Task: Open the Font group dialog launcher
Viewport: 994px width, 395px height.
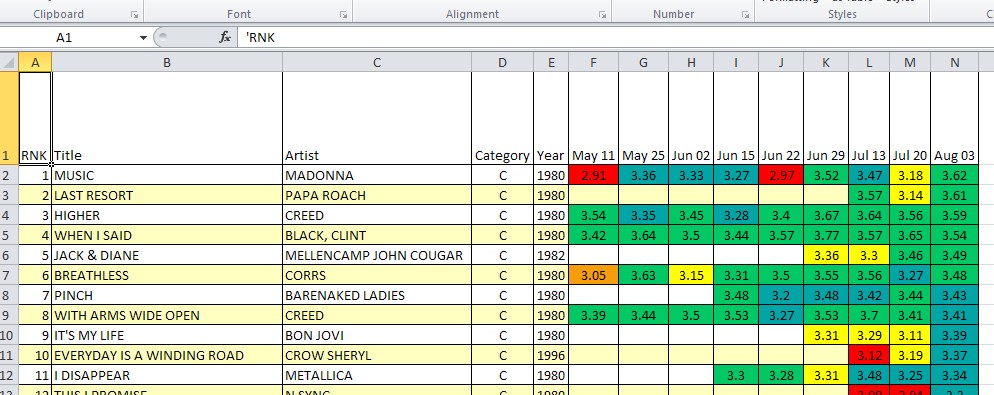Action: (x=343, y=14)
